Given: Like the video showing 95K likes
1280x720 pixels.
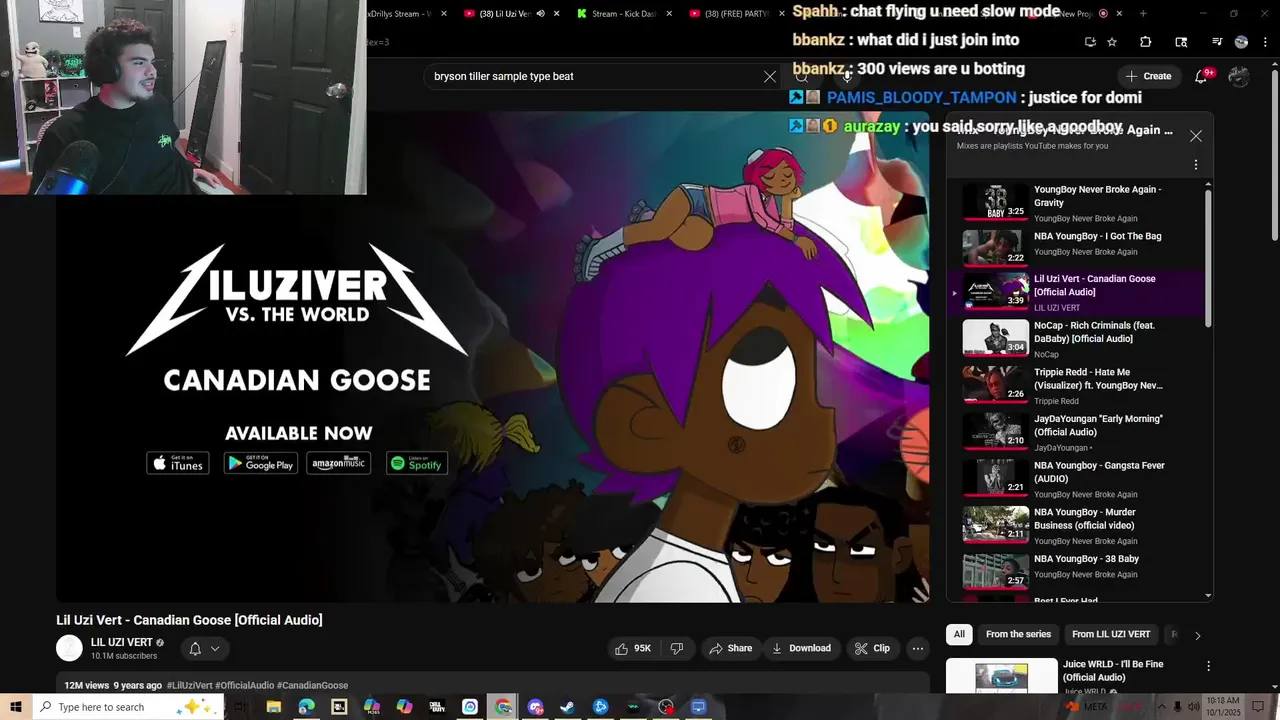Looking at the screenshot, I should coord(633,648).
